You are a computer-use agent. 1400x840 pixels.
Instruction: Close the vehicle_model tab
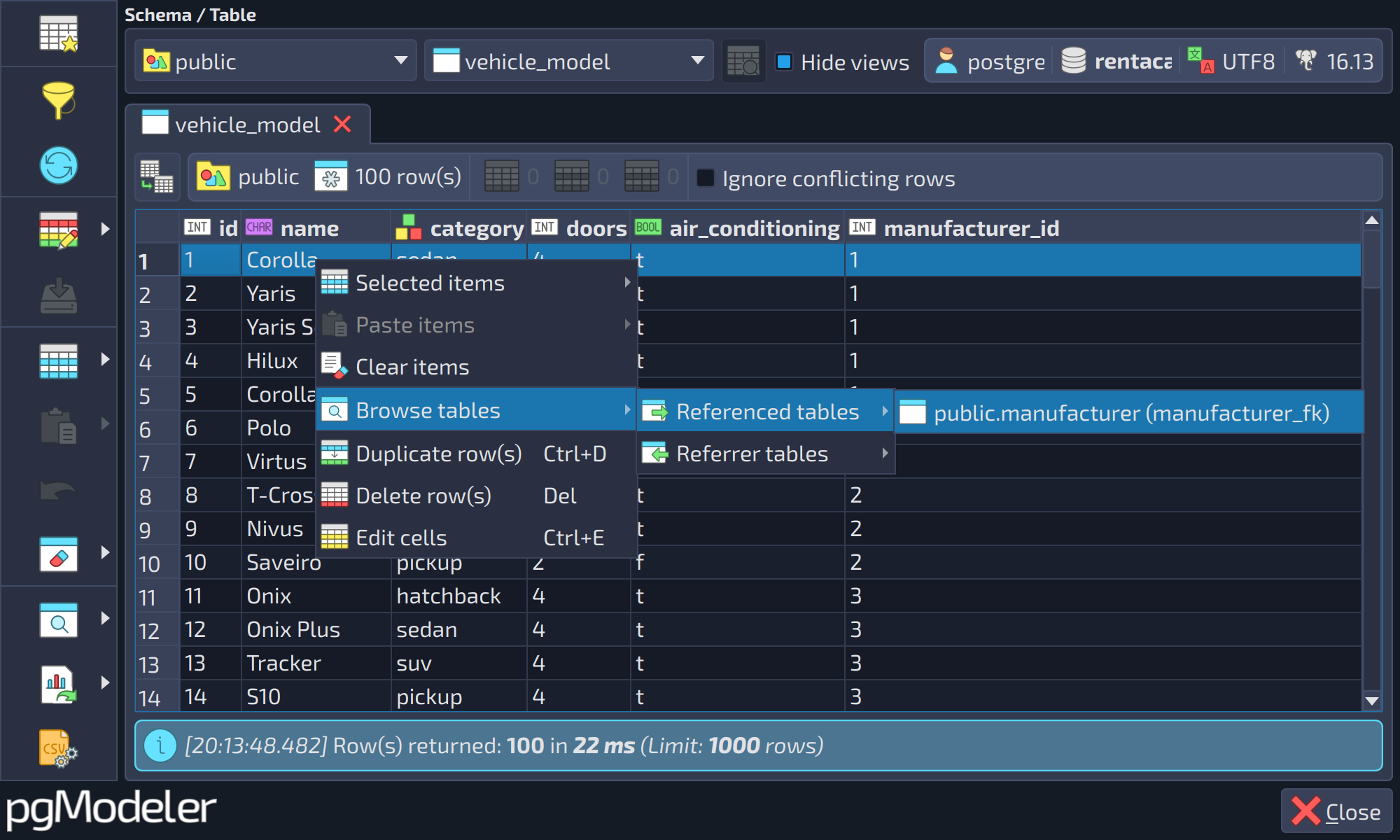pyautogui.click(x=342, y=124)
